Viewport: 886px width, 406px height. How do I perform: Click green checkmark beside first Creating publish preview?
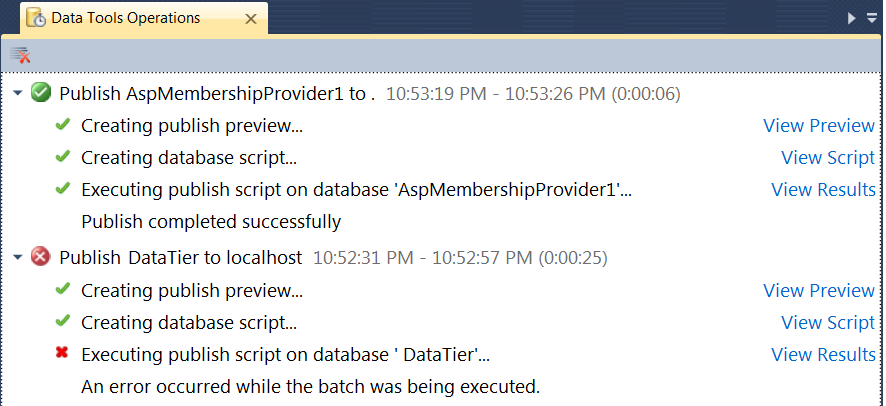63,124
